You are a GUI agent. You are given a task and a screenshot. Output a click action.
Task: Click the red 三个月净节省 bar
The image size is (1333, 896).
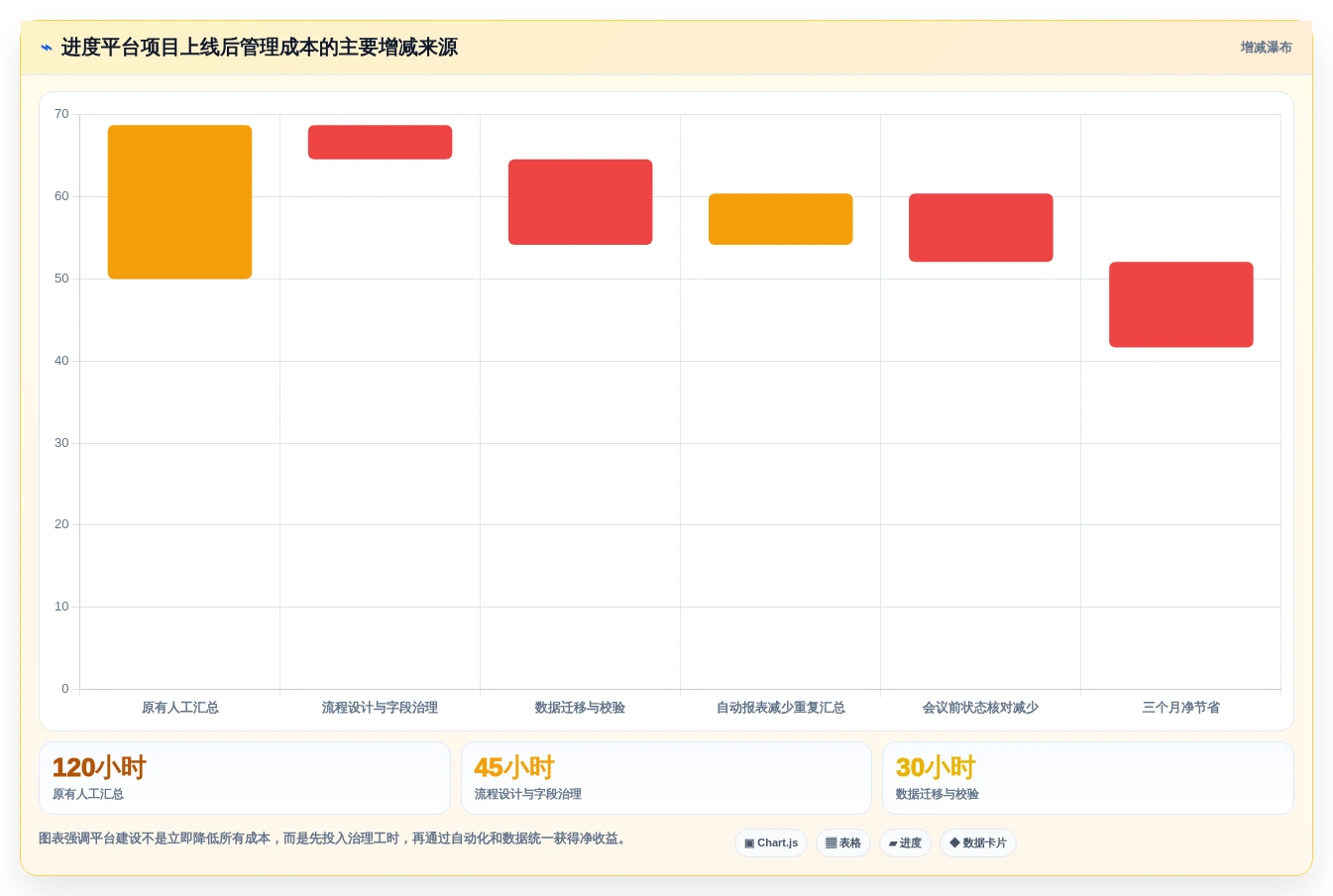tap(1180, 304)
